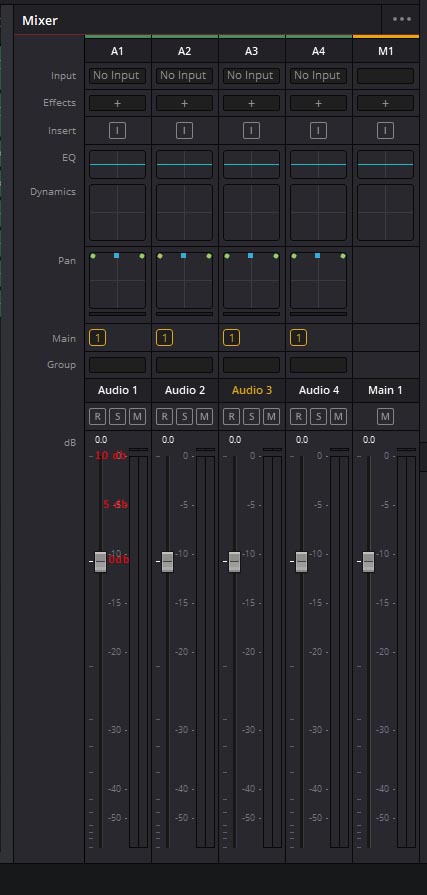
Task: Open the EQ graph for track A1
Action: 117,164
